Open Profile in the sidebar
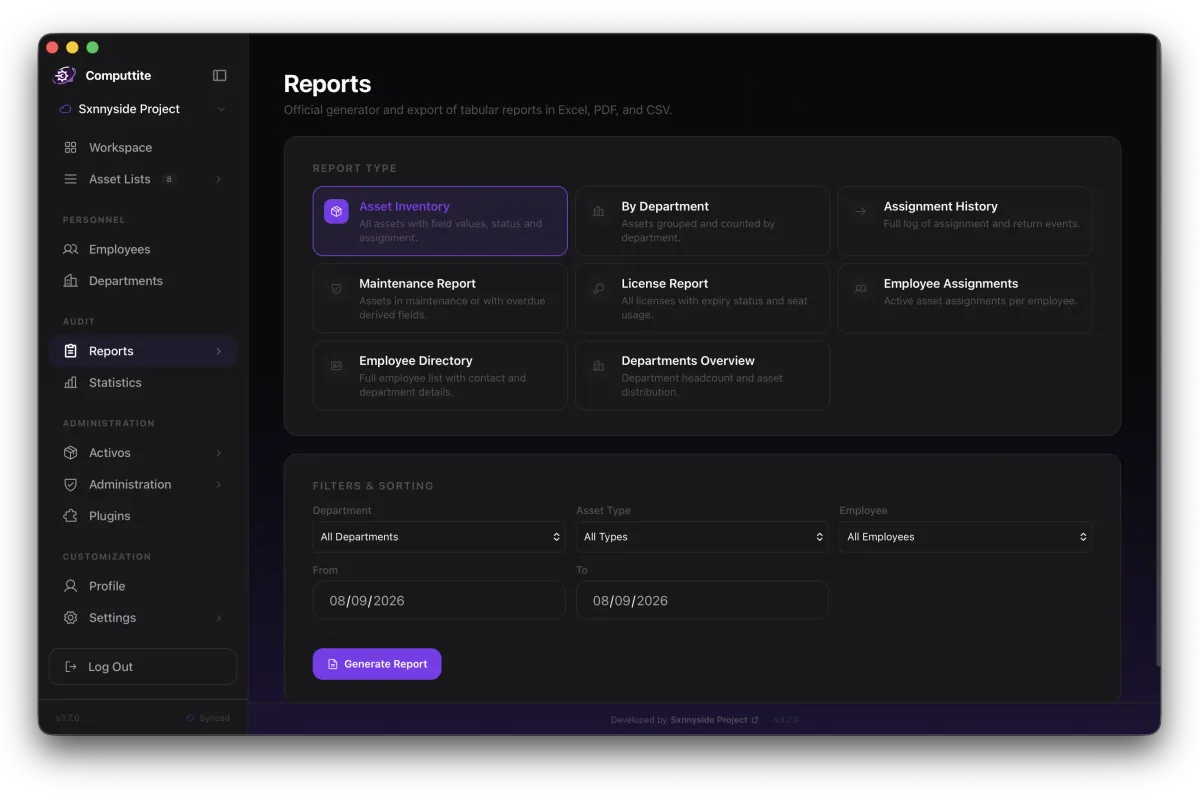 tap(143, 586)
